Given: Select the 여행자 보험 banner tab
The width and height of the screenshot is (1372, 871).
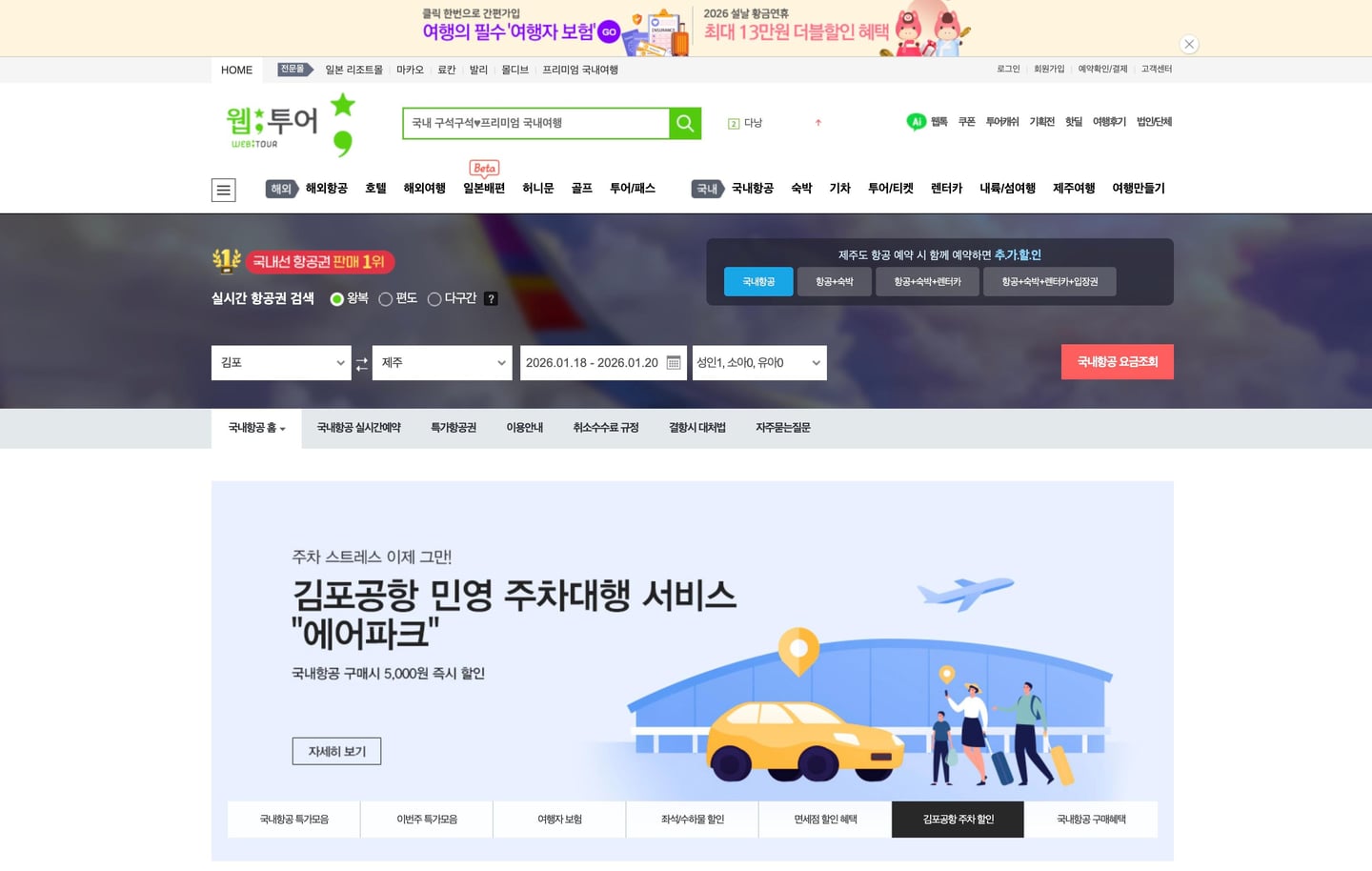Looking at the screenshot, I should (559, 820).
